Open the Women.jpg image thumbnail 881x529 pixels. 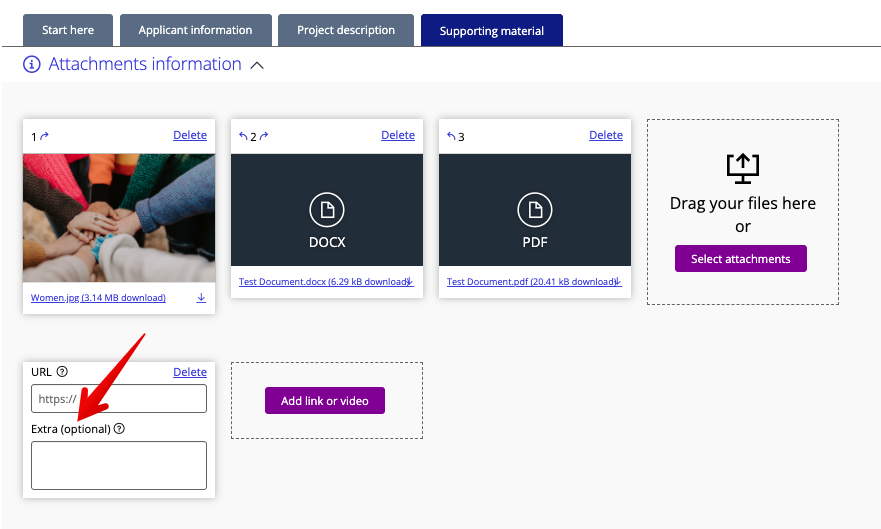point(118,217)
